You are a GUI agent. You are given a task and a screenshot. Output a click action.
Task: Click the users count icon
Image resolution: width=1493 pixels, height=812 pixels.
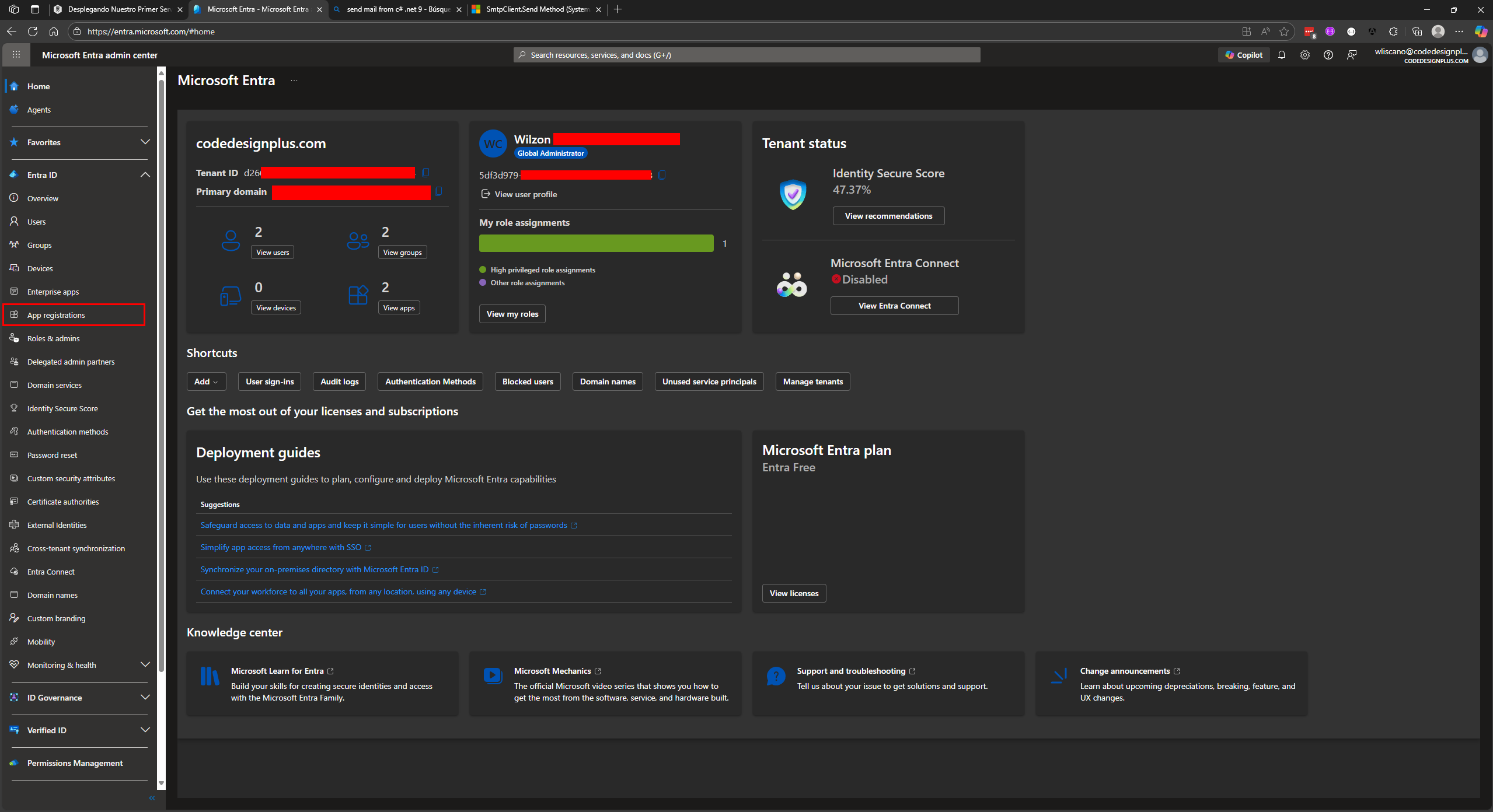pyautogui.click(x=231, y=240)
